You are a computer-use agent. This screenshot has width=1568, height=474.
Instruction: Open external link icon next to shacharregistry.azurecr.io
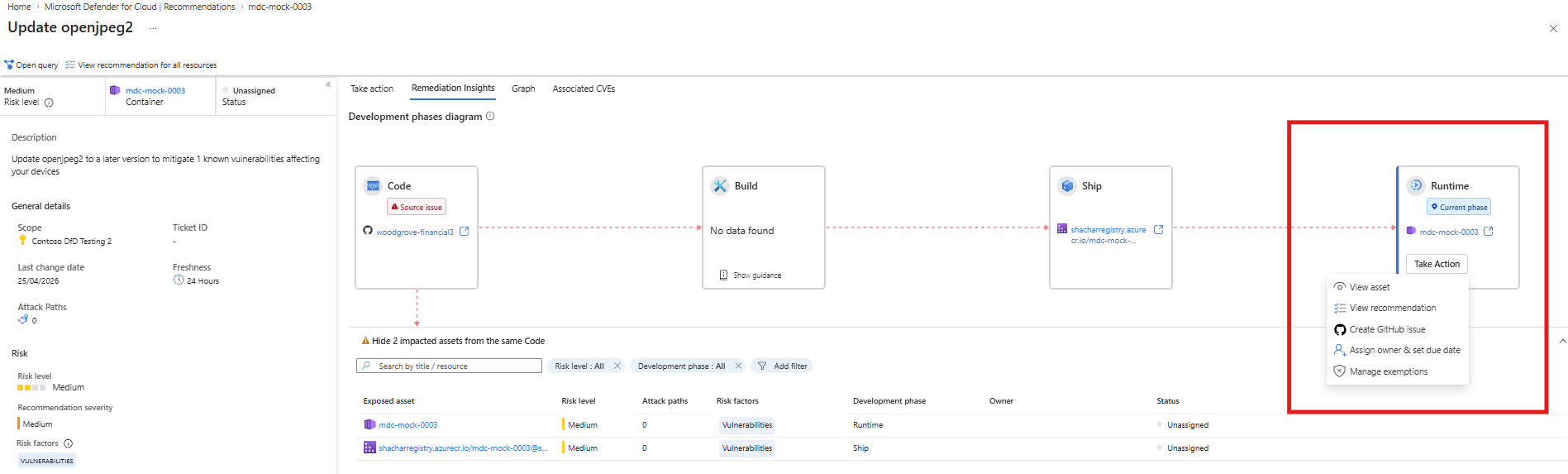pos(1159,229)
